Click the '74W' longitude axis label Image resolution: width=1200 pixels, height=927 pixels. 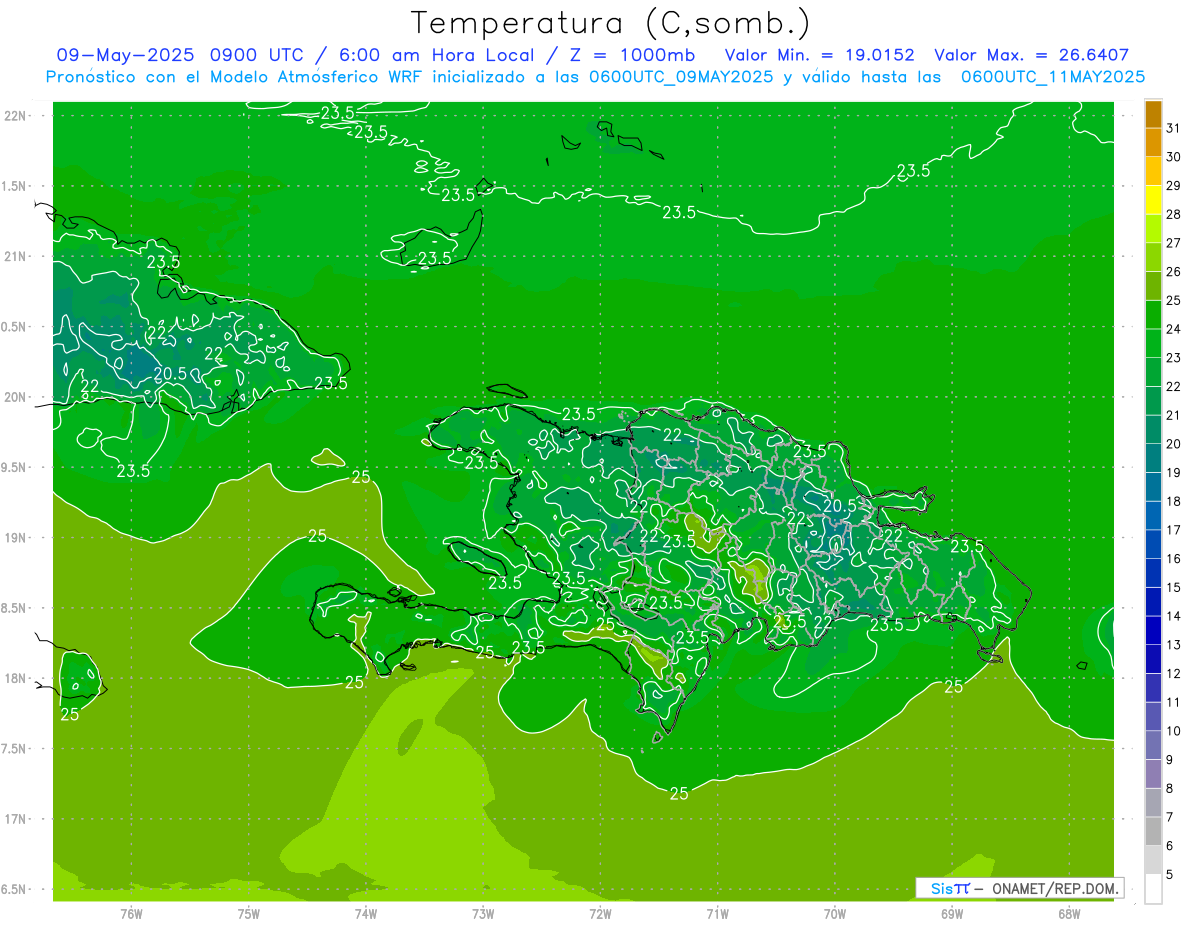[x=365, y=913]
